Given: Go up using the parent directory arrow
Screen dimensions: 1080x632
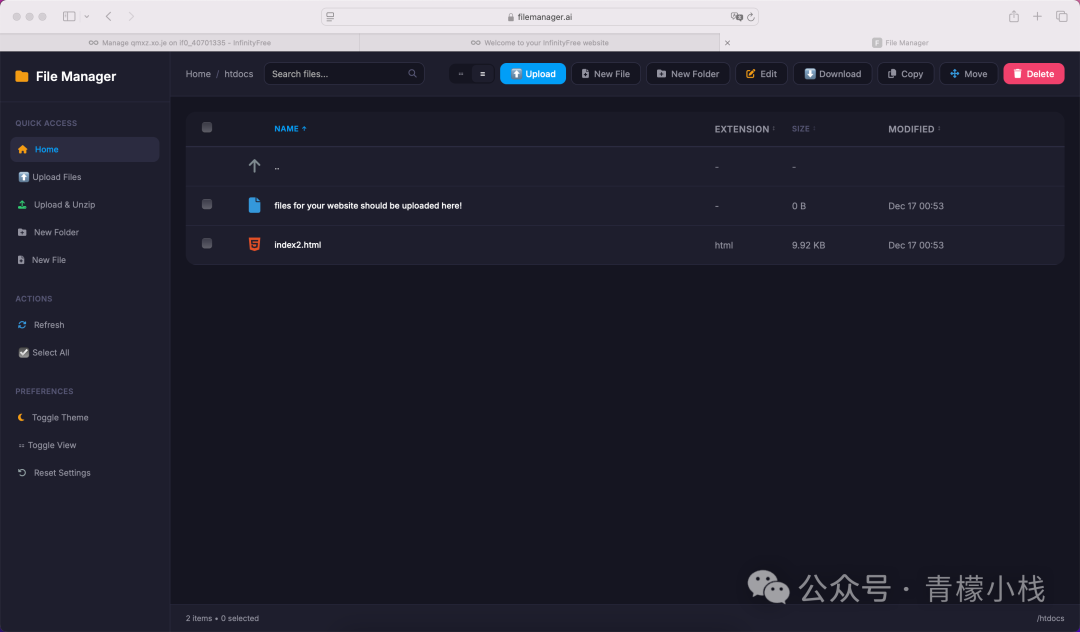Looking at the screenshot, I should coord(254,166).
